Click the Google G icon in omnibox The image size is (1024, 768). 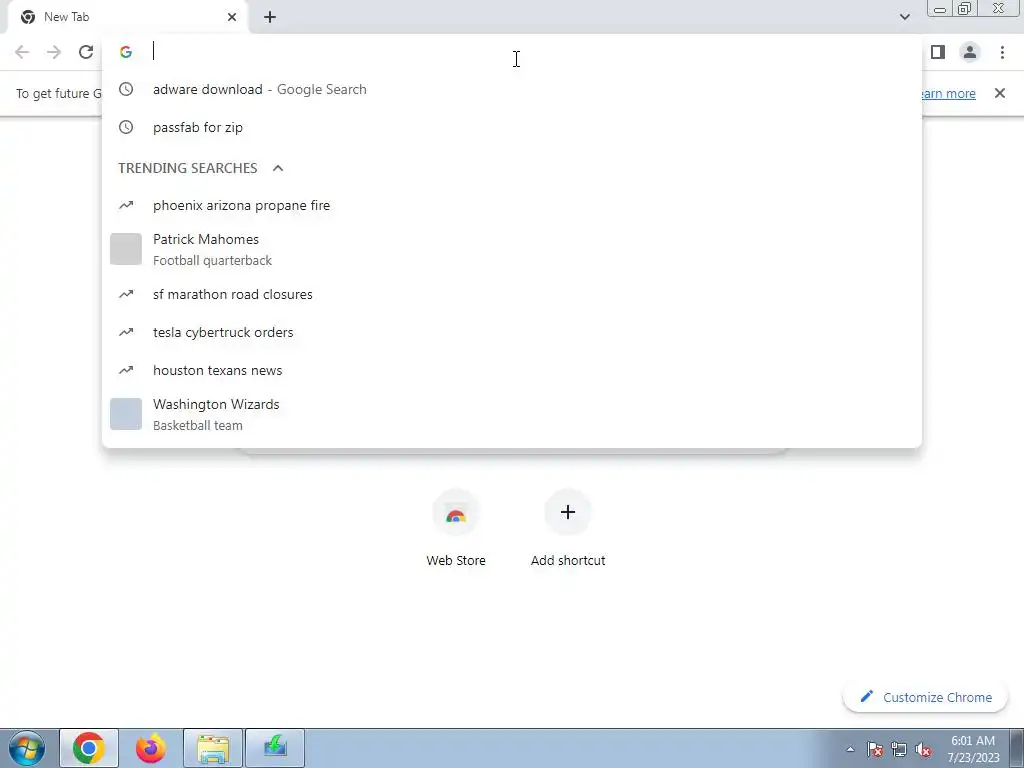click(x=126, y=52)
